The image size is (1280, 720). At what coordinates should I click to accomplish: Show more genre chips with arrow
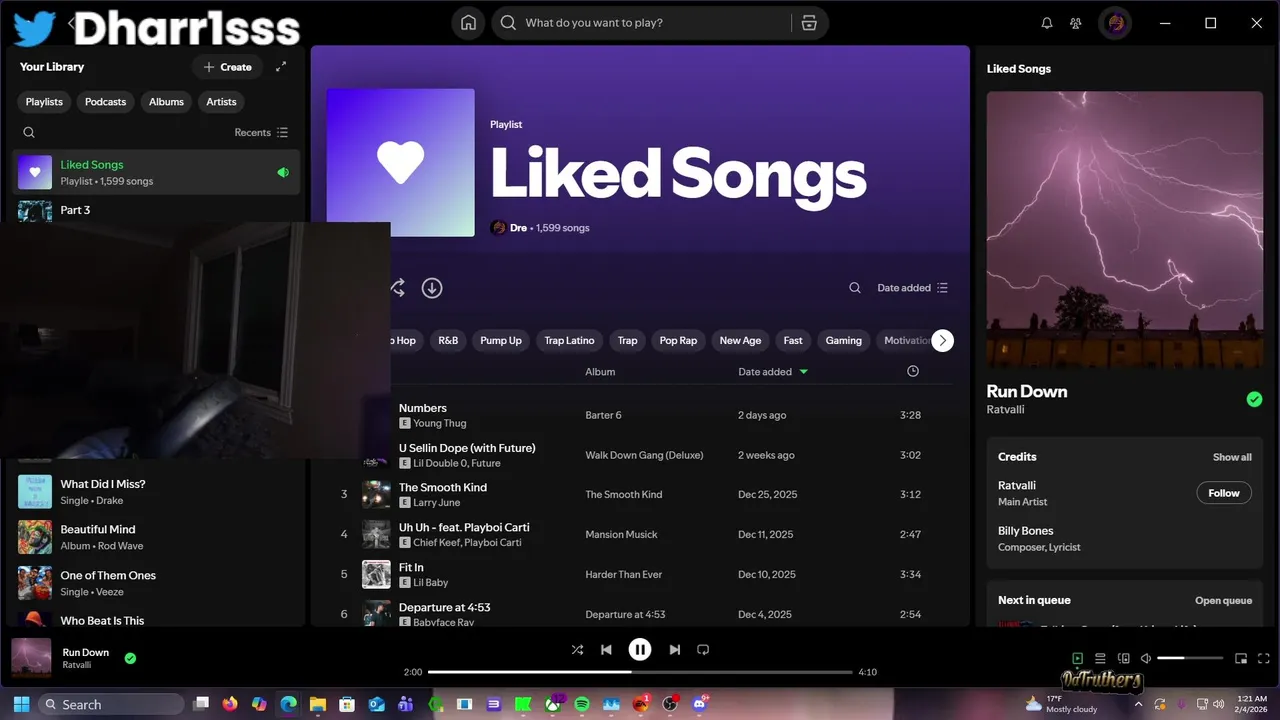(x=942, y=341)
